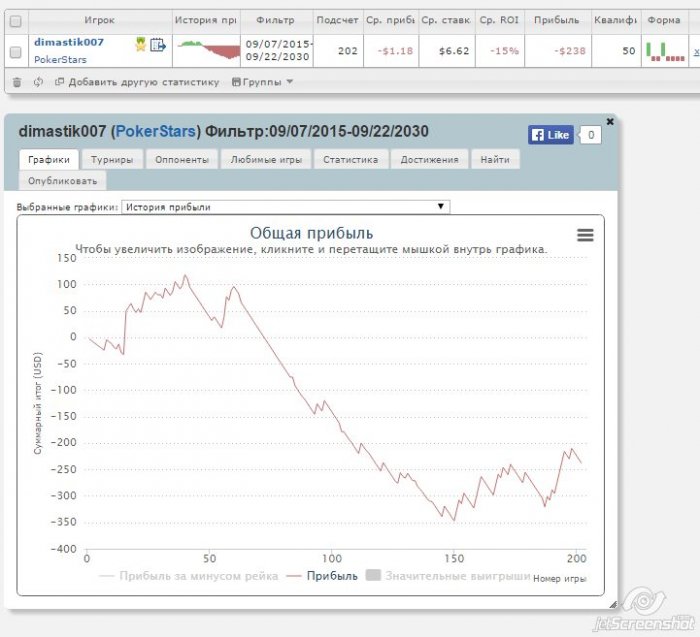Click PokerStars link in panel title
Viewport: 700px width, 637px height.
click(x=155, y=131)
